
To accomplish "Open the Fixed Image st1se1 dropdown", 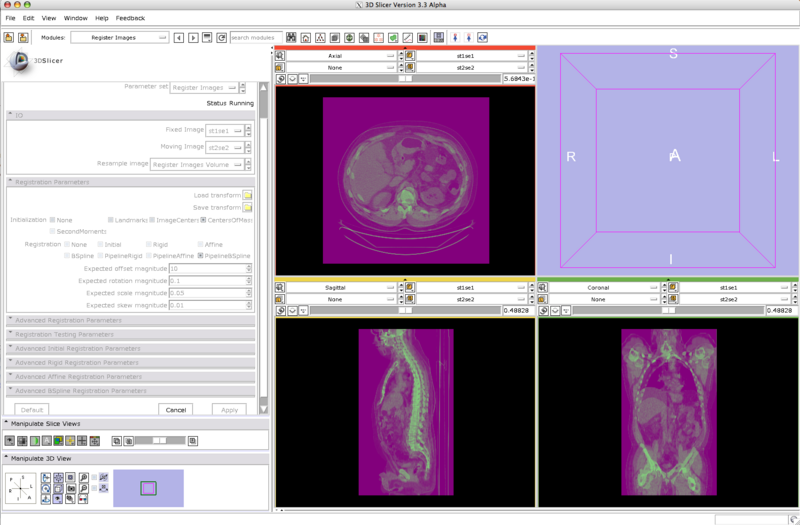I will pyautogui.click(x=230, y=130).
